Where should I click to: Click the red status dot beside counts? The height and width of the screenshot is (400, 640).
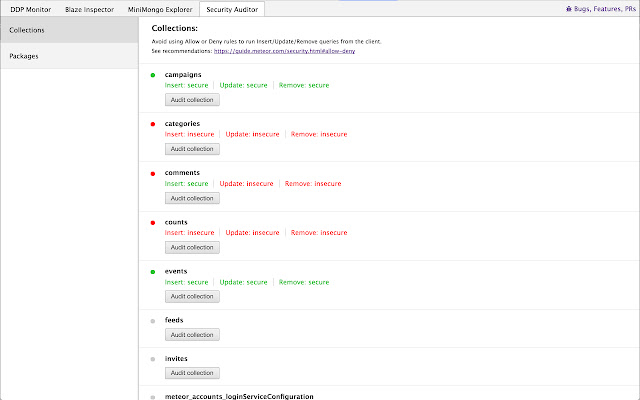click(153, 222)
